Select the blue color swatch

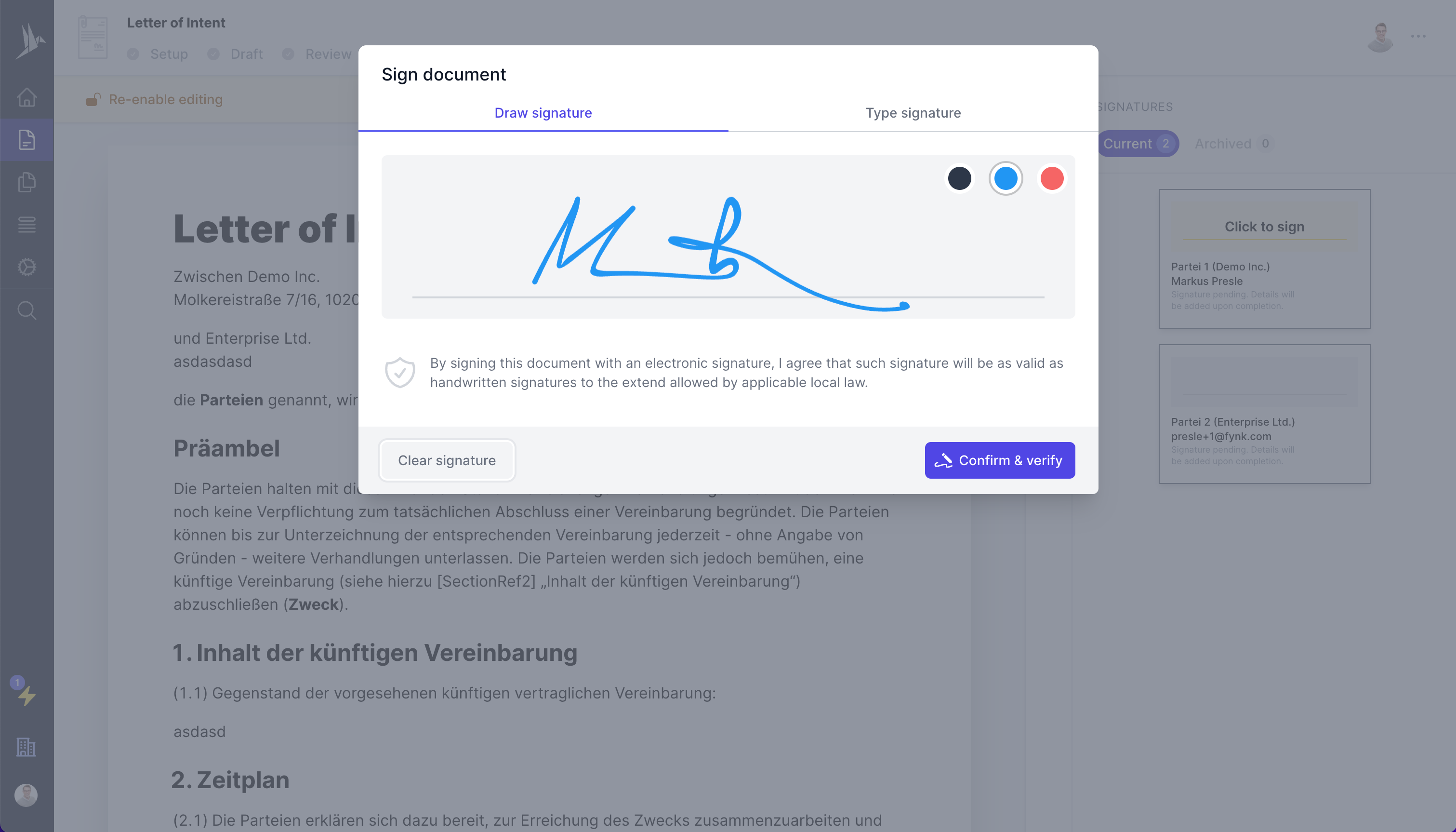1006,178
